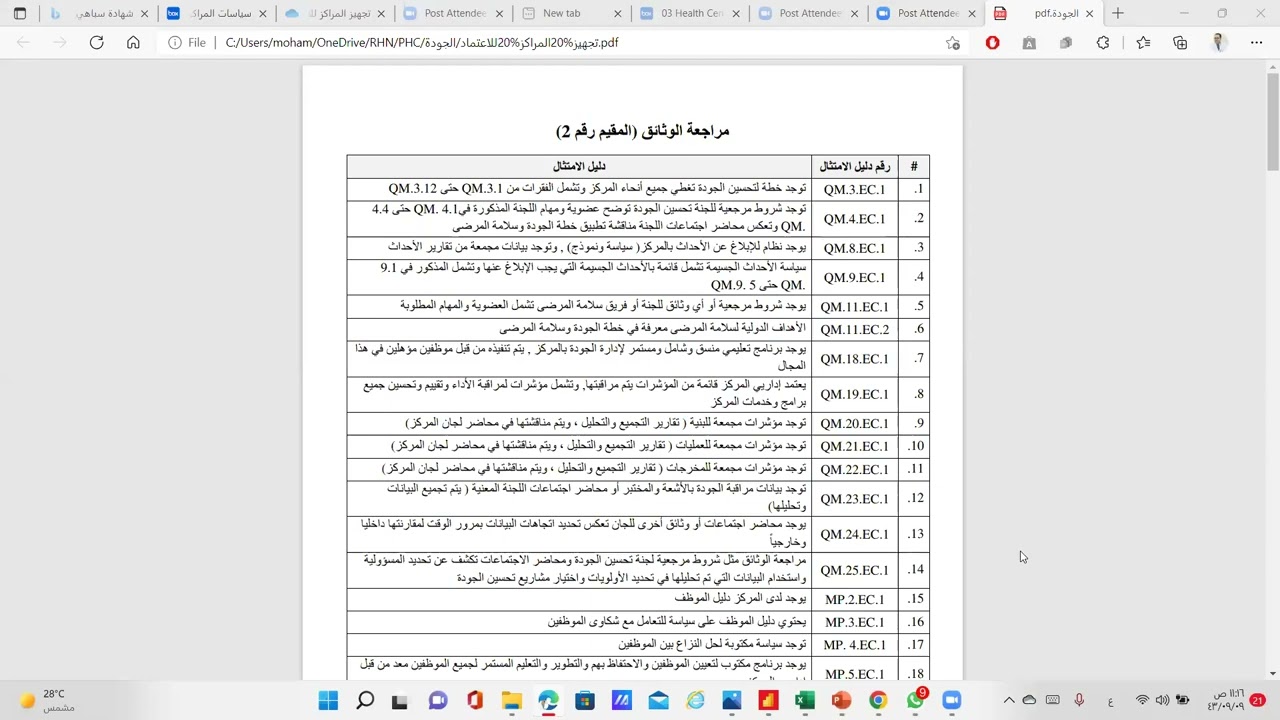Image resolution: width=1280 pixels, height=720 pixels.
Task: Click cell QM.8.EC.1
Action: tap(854, 248)
